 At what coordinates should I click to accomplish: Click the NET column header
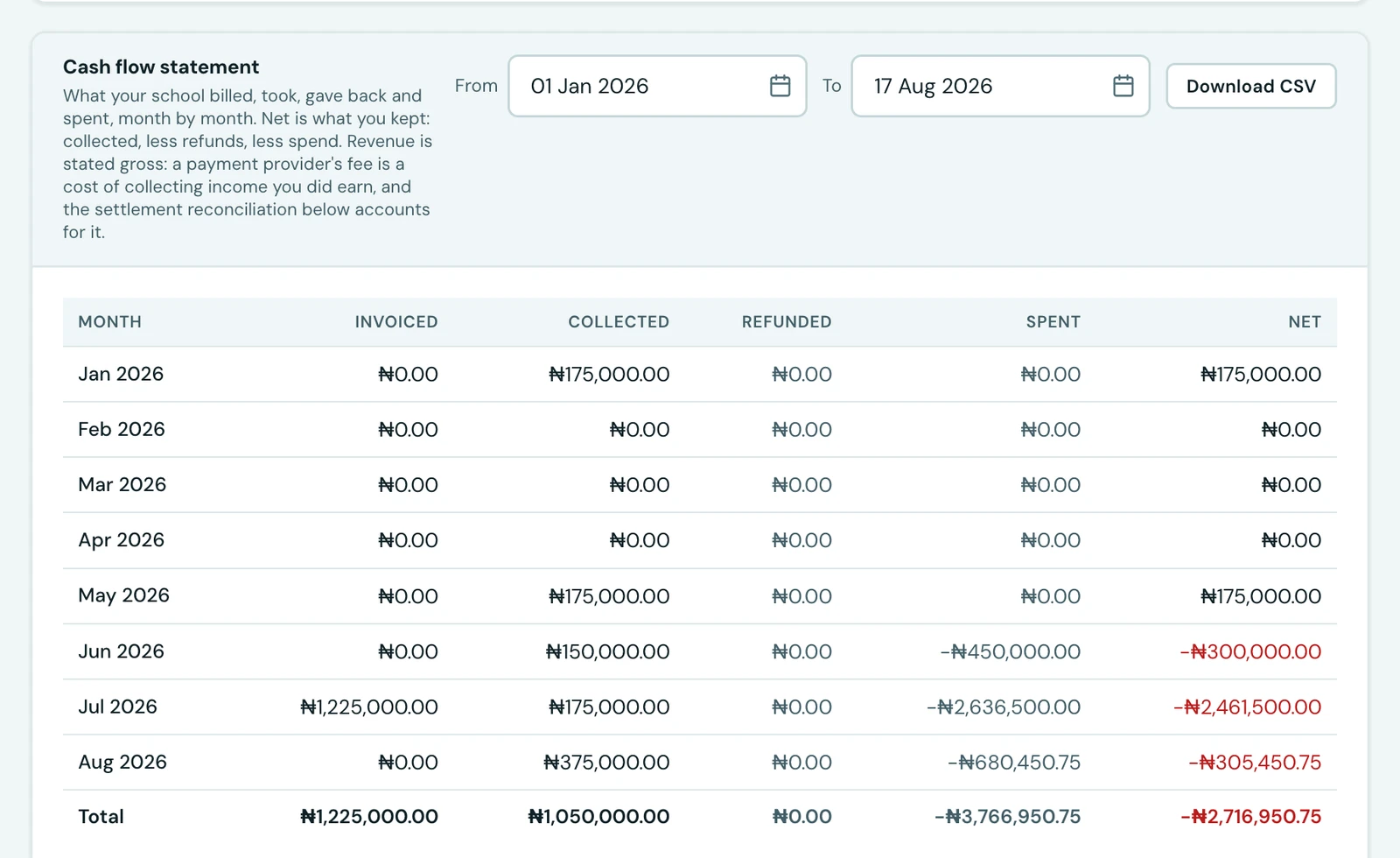tap(1304, 321)
